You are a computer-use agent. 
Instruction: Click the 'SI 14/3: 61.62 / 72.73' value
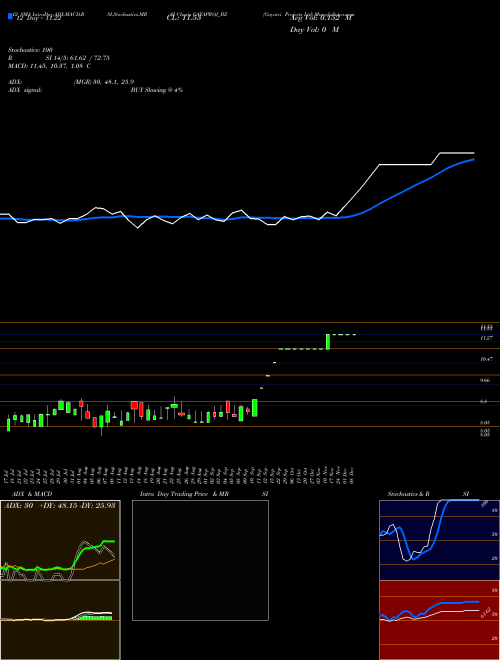pyautogui.click(x=78, y=58)
